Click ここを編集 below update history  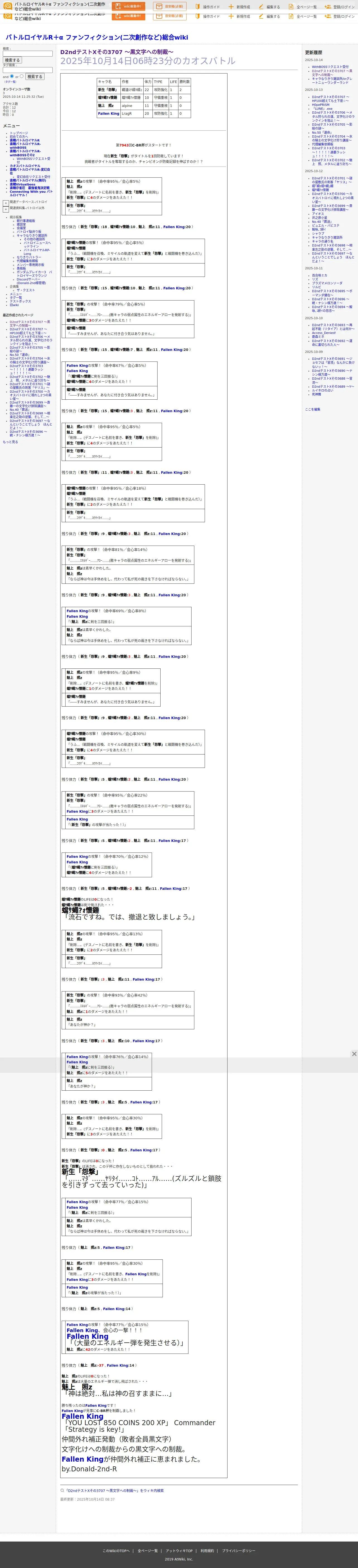click(312, 409)
